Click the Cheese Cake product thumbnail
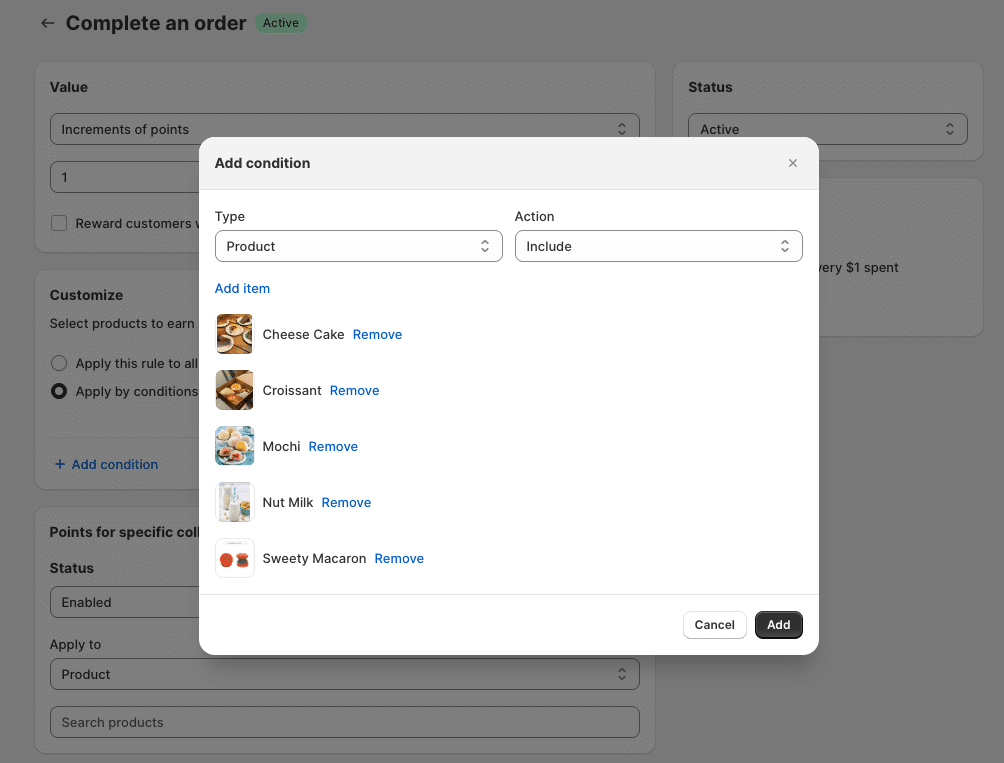1004x763 pixels. coord(235,334)
